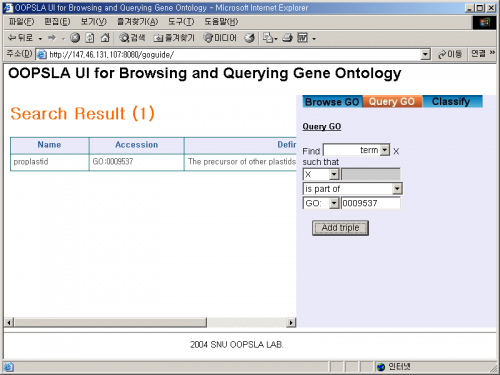500x375 pixels.
Task: Click the Add triple button
Action: [340, 228]
